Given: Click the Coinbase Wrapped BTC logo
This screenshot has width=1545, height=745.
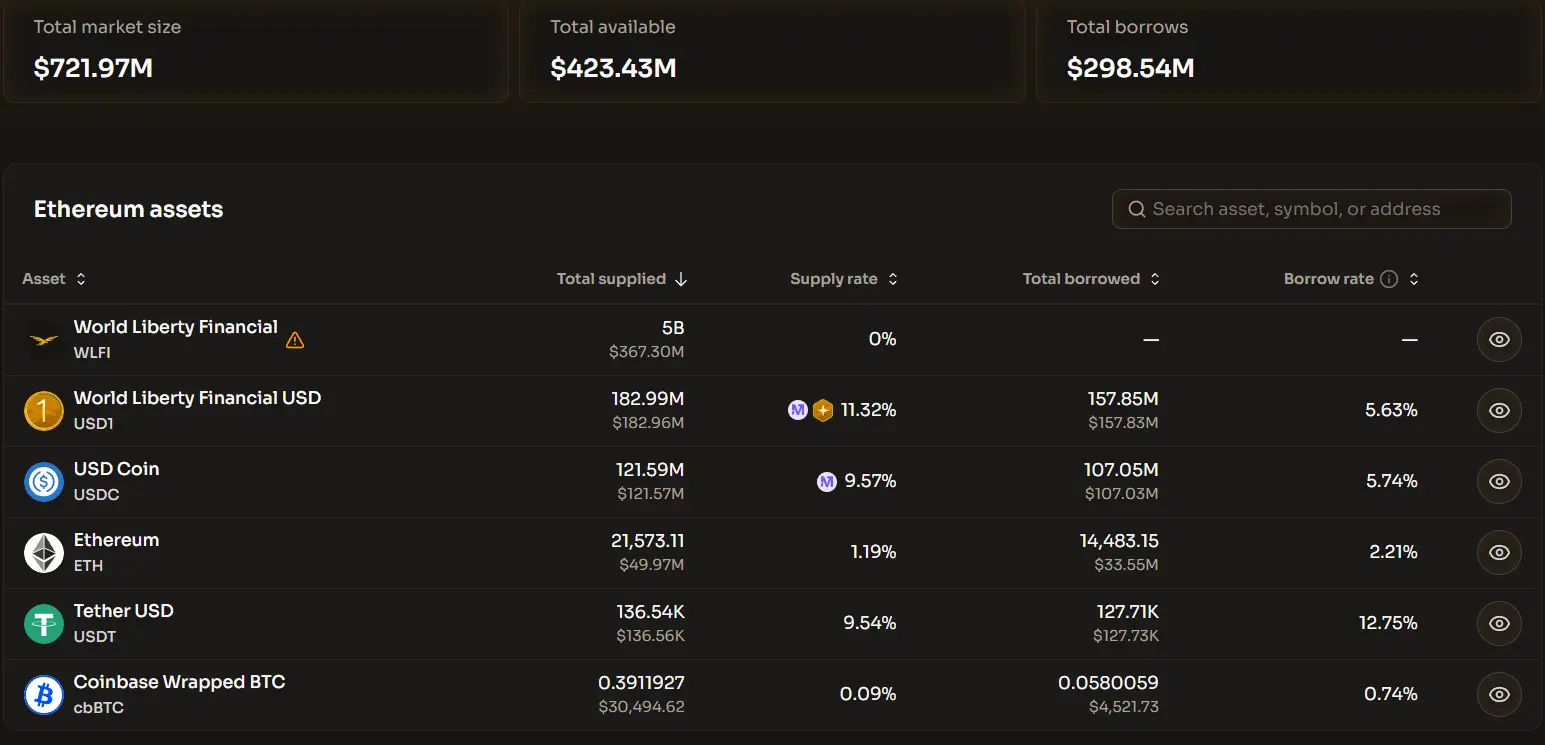Looking at the screenshot, I should click(44, 695).
